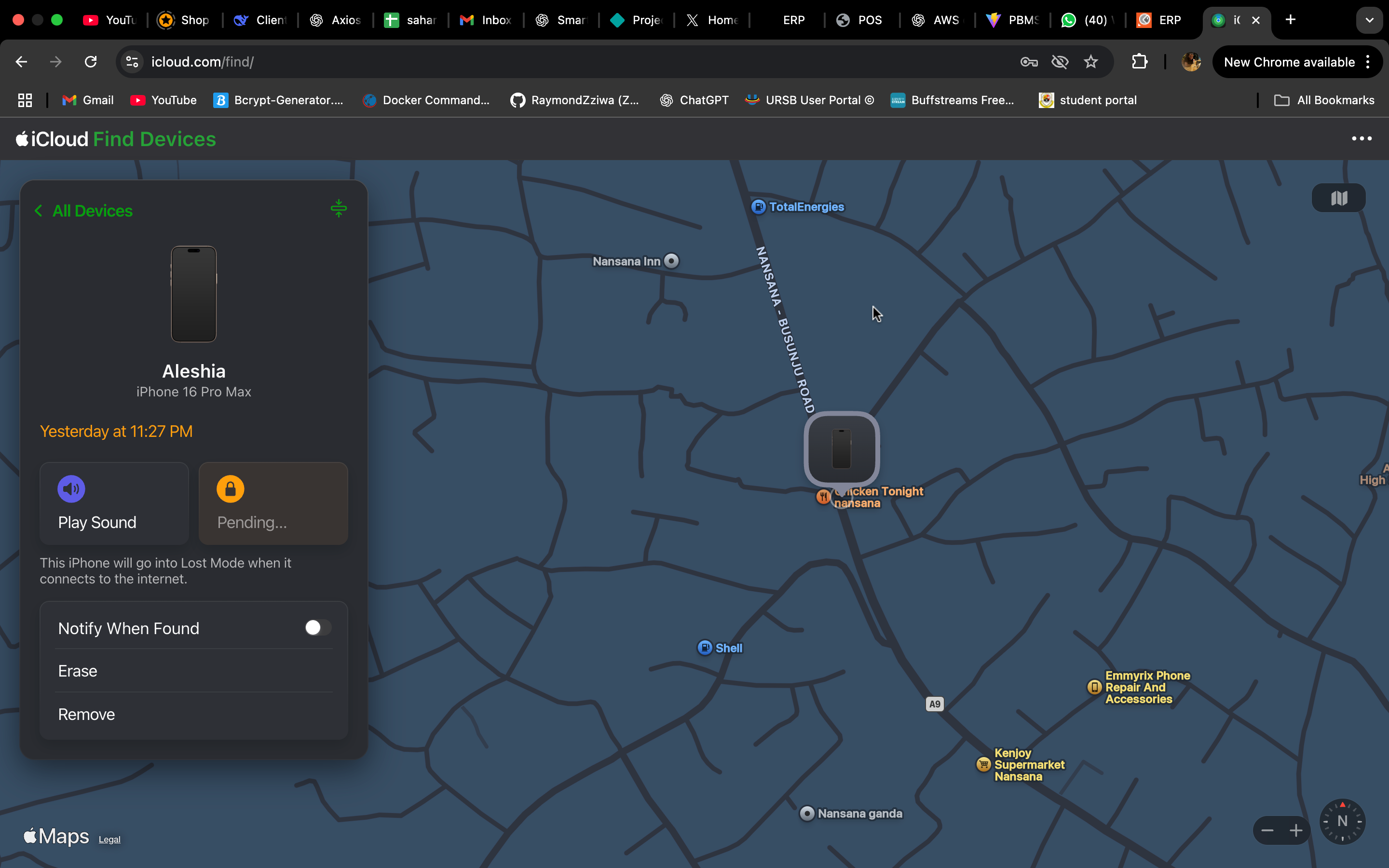
Task: Zoom out on the map with minus
Action: click(1267, 831)
